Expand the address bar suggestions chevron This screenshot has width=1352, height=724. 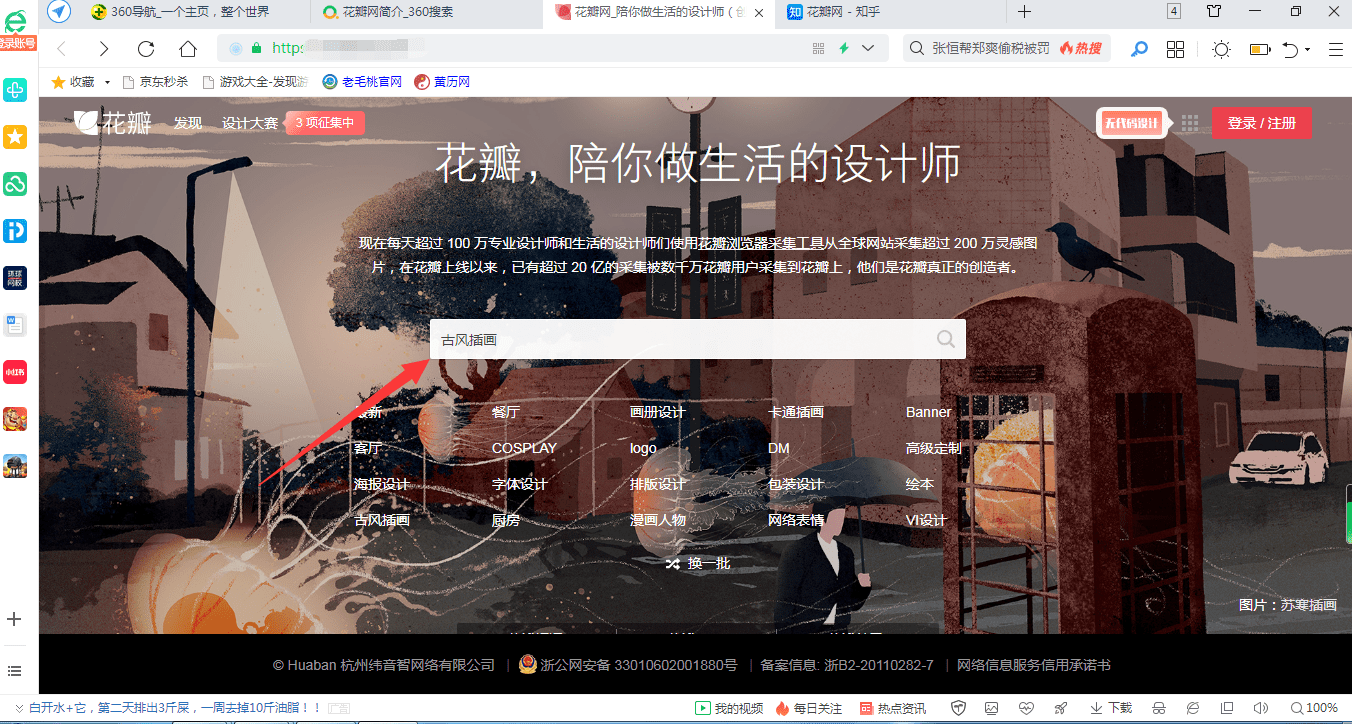point(867,47)
